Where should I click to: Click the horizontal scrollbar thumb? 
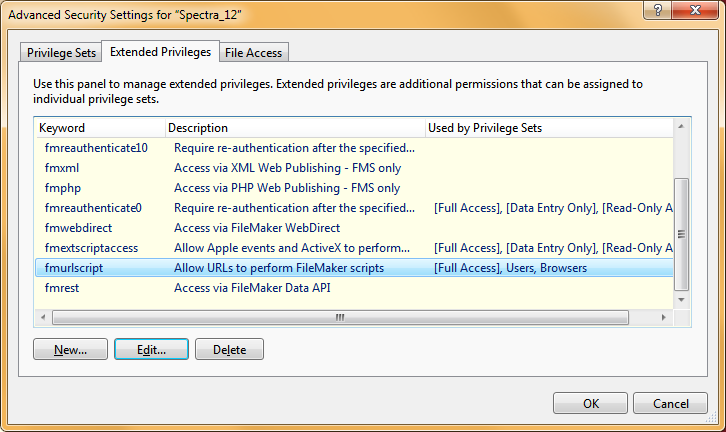pyautogui.click(x=340, y=318)
